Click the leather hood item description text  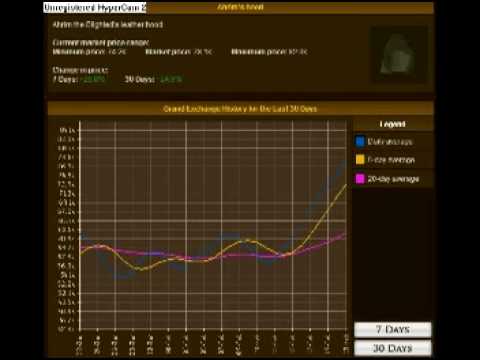pyautogui.click(x=108, y=25)
